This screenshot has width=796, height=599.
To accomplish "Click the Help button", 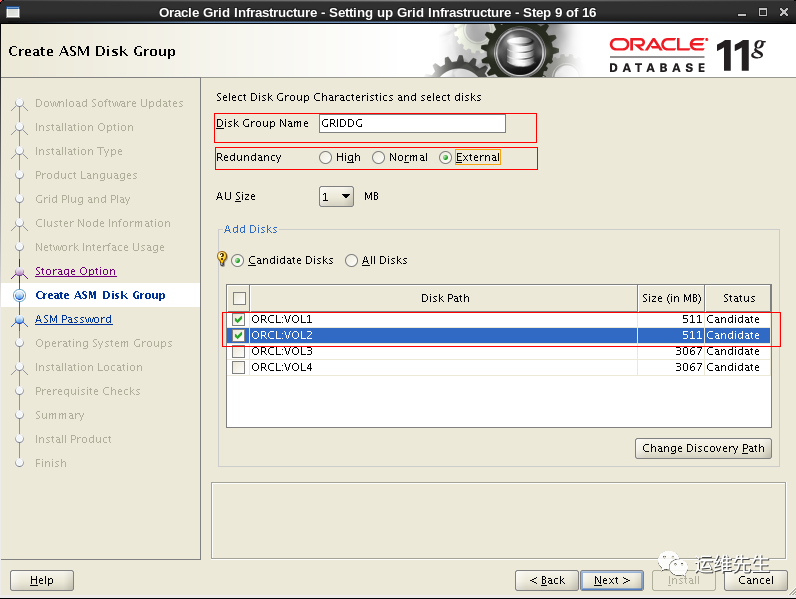I will click(x=42, y=580).
